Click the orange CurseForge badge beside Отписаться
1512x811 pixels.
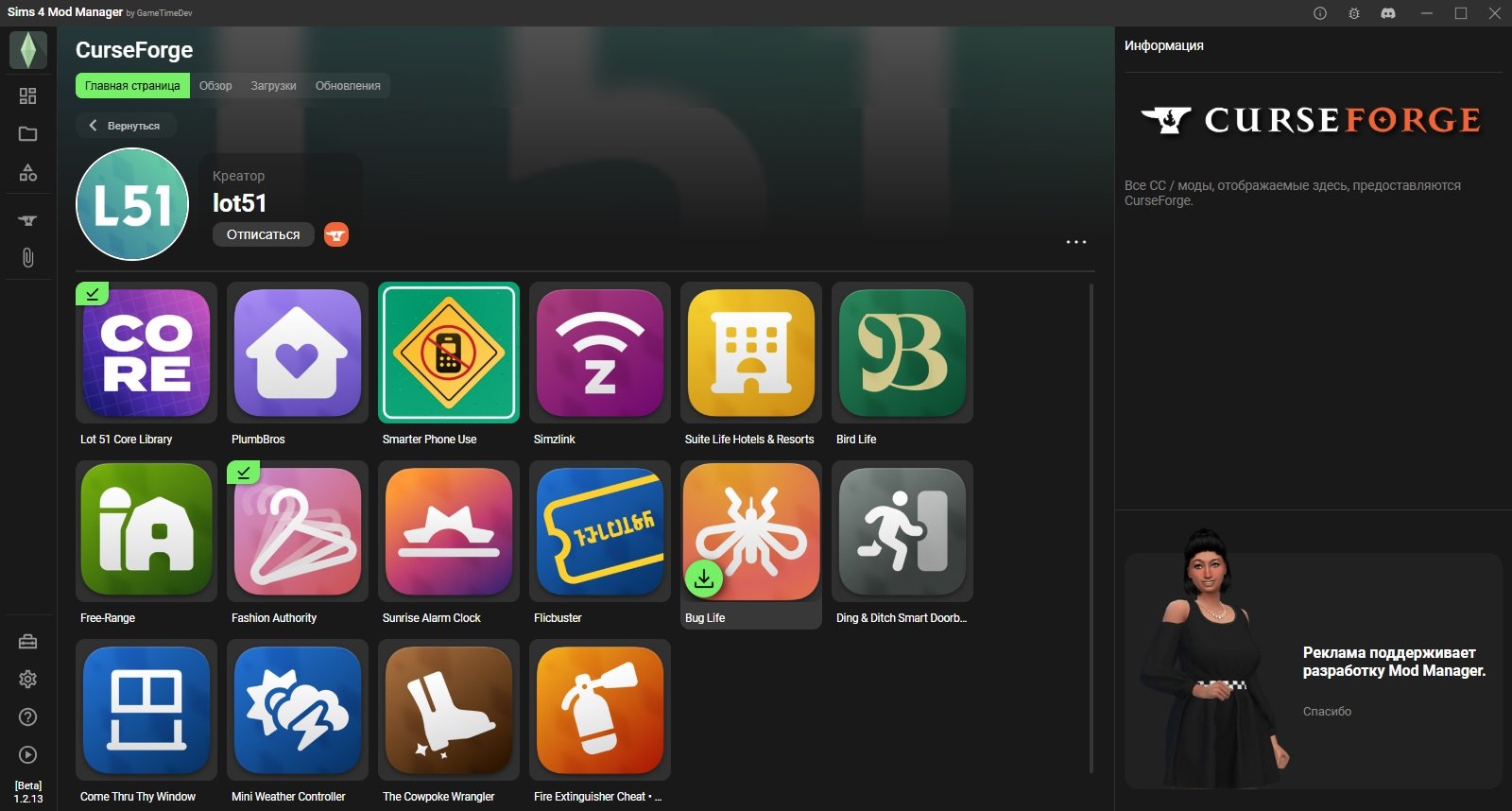(336, 234)
